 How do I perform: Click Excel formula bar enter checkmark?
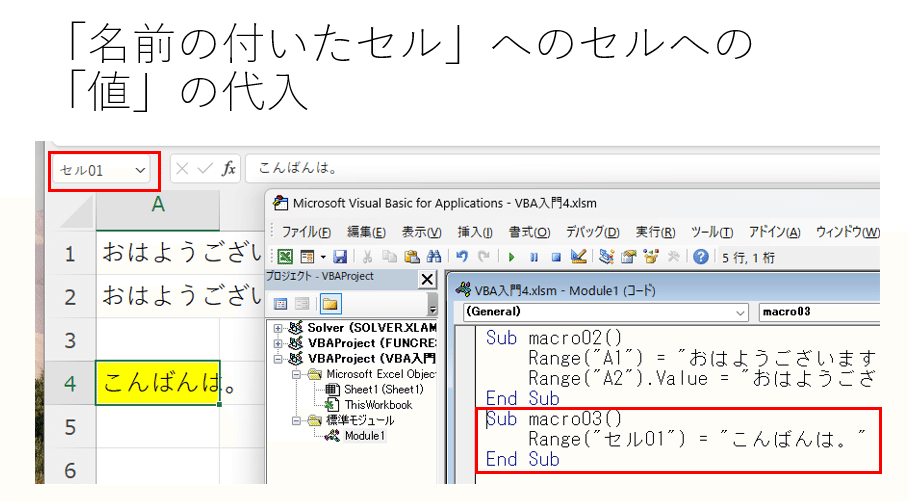click(x=205, y=169)
